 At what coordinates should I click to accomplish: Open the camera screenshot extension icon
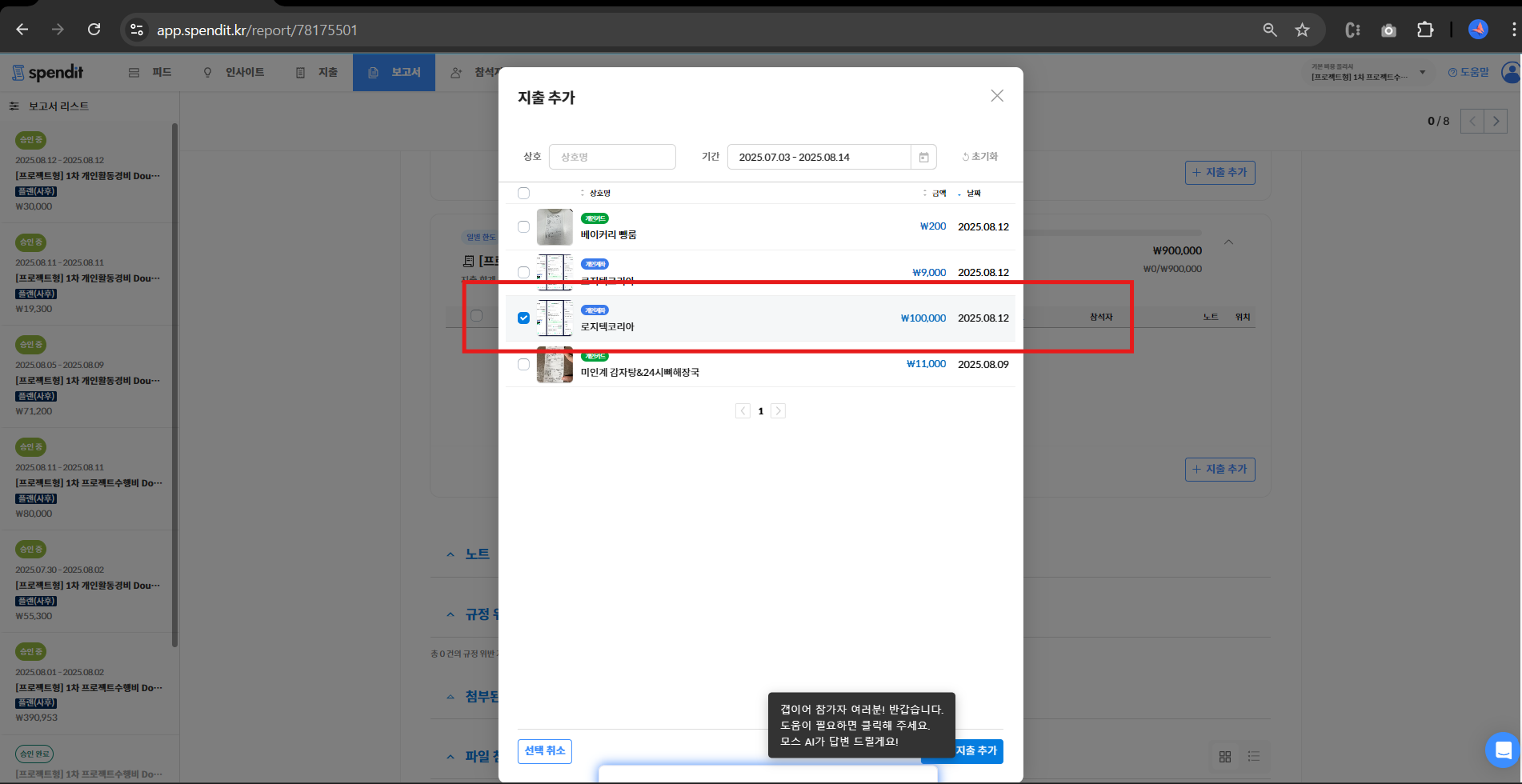1389,30
